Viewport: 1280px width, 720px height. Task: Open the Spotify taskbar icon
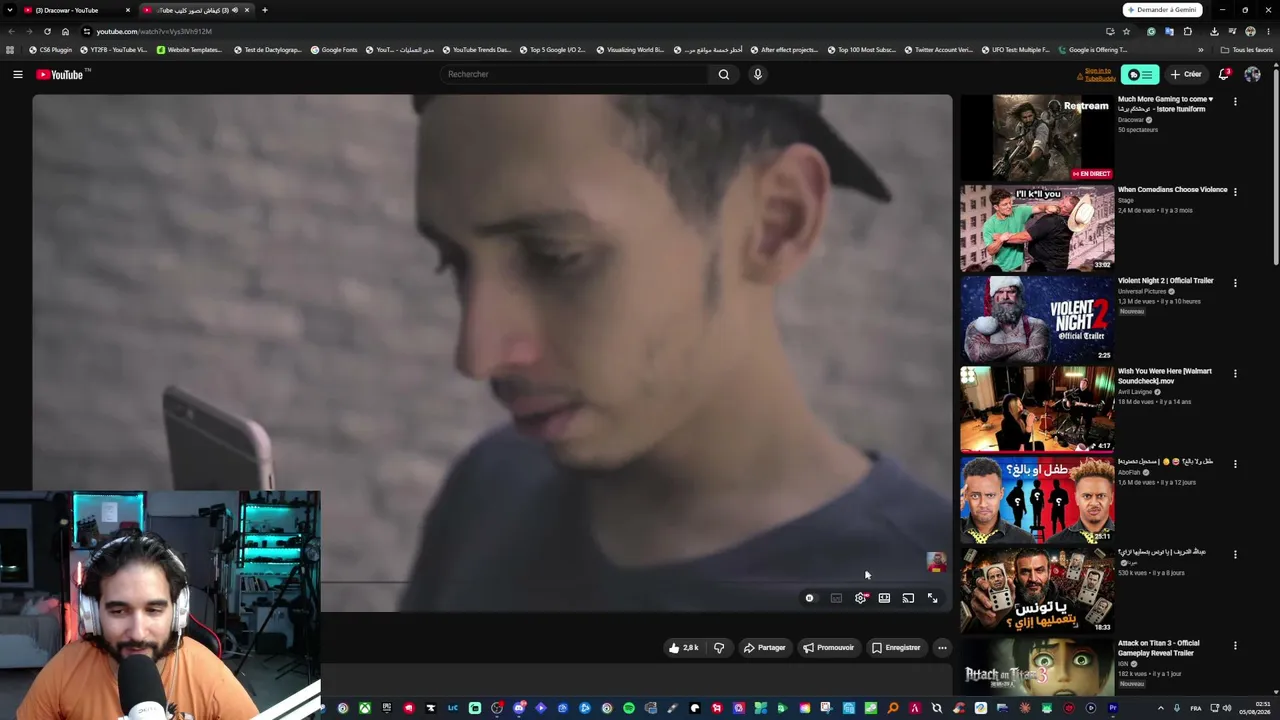point(629,708)
